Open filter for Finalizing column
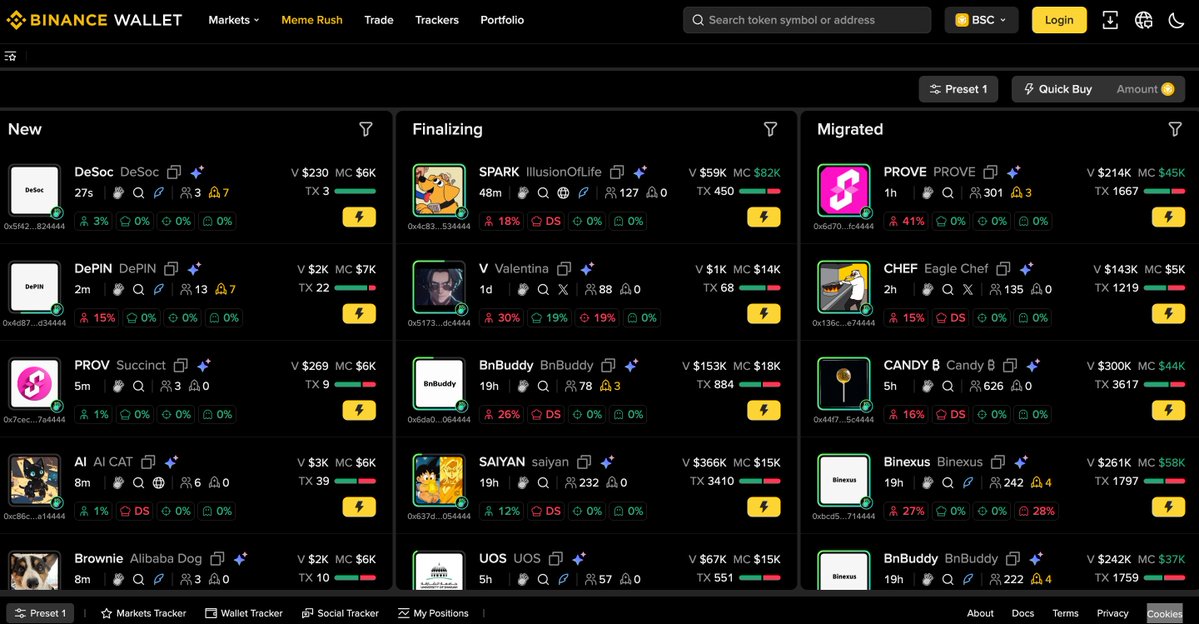Image resolution: width=1199 pixels, height=624 pixels. click(771, 129)
